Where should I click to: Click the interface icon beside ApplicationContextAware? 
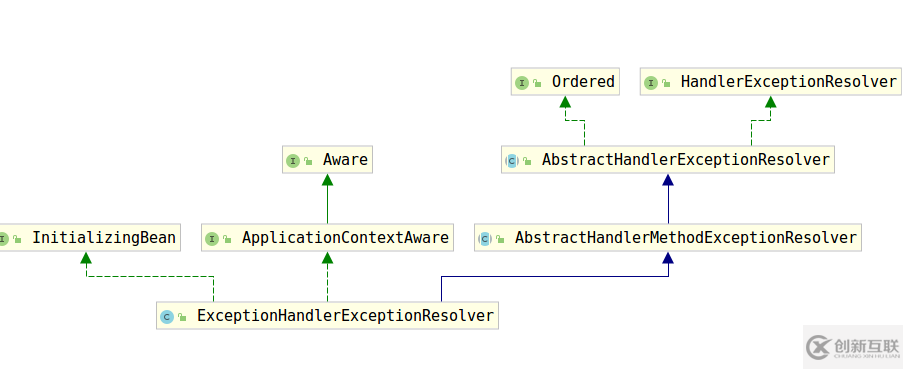tap(212, 239)
